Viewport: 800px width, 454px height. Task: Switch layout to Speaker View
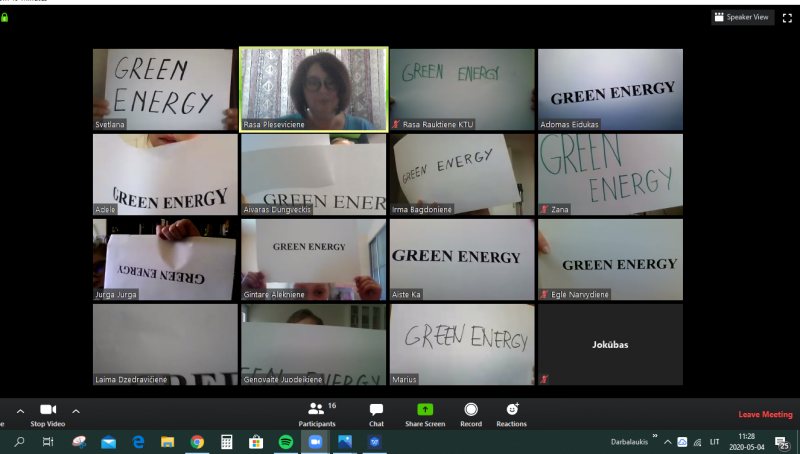click(x=741, y=17)
